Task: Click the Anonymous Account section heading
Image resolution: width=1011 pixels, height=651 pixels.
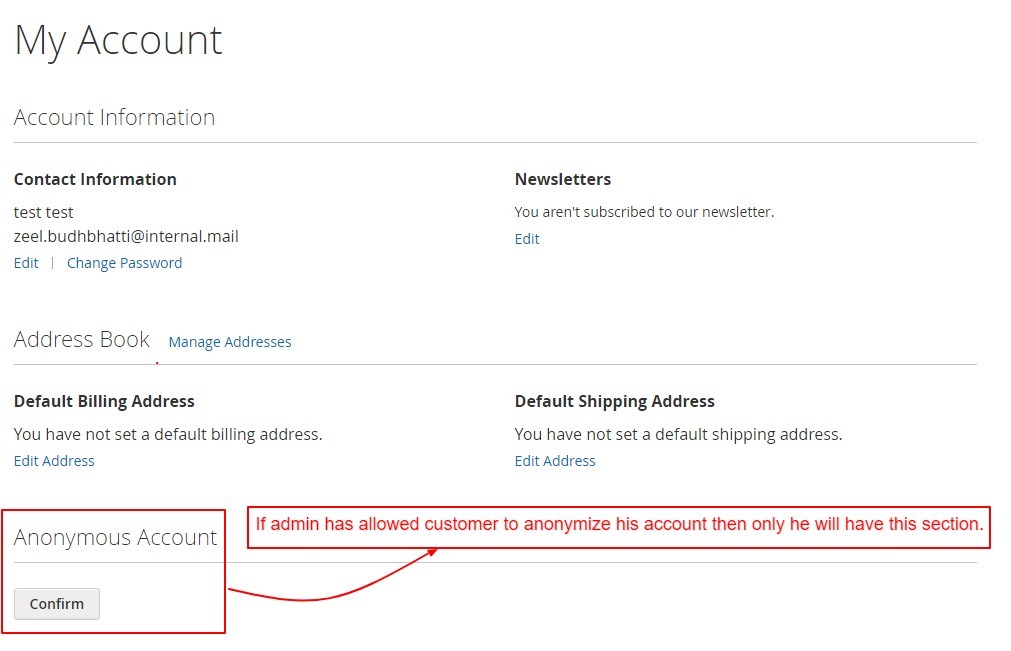Action: click(x=115, y=537)
